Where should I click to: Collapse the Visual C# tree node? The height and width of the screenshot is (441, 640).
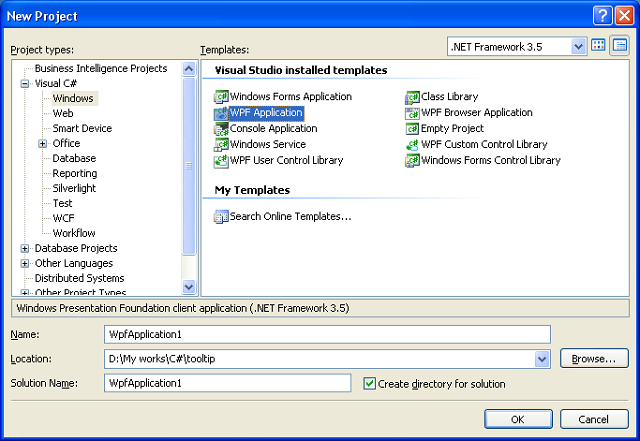point(25,84)
